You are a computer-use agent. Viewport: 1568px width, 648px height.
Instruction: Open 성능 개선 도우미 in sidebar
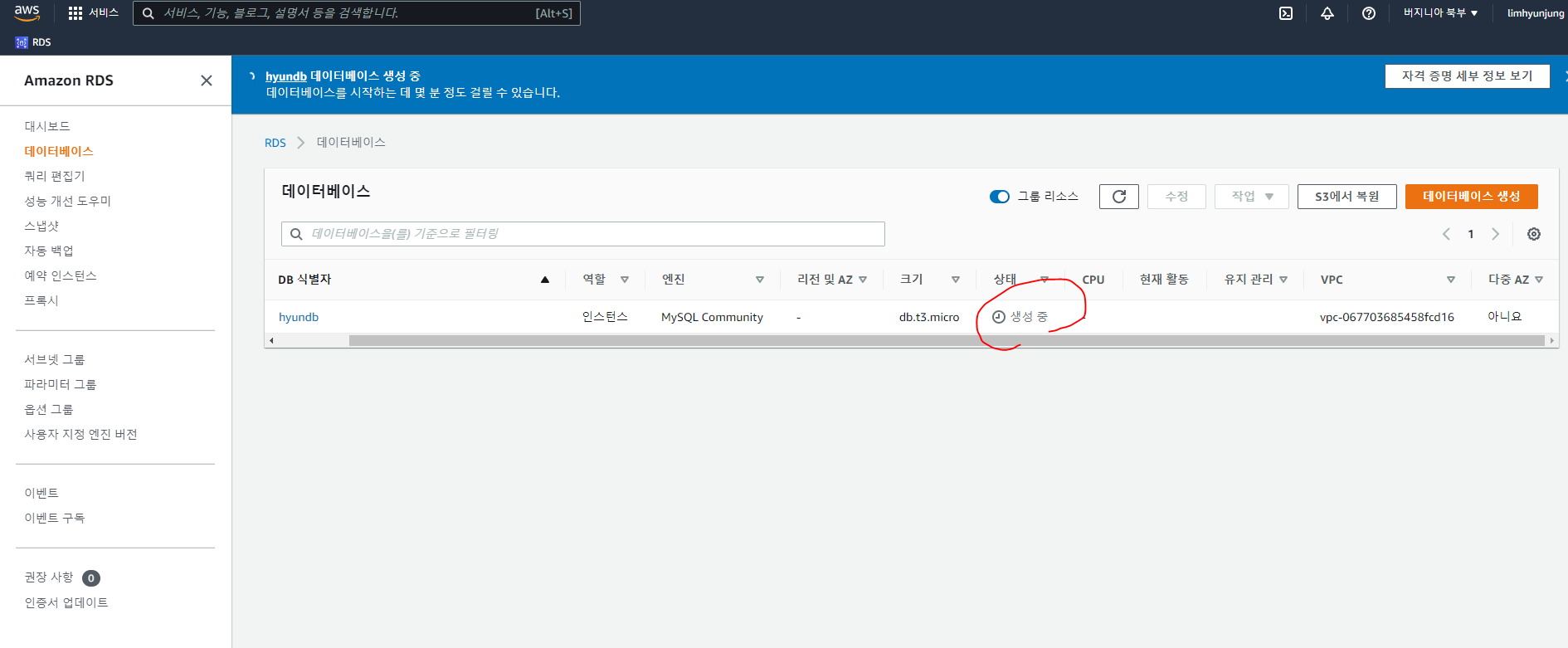[68, 201]
